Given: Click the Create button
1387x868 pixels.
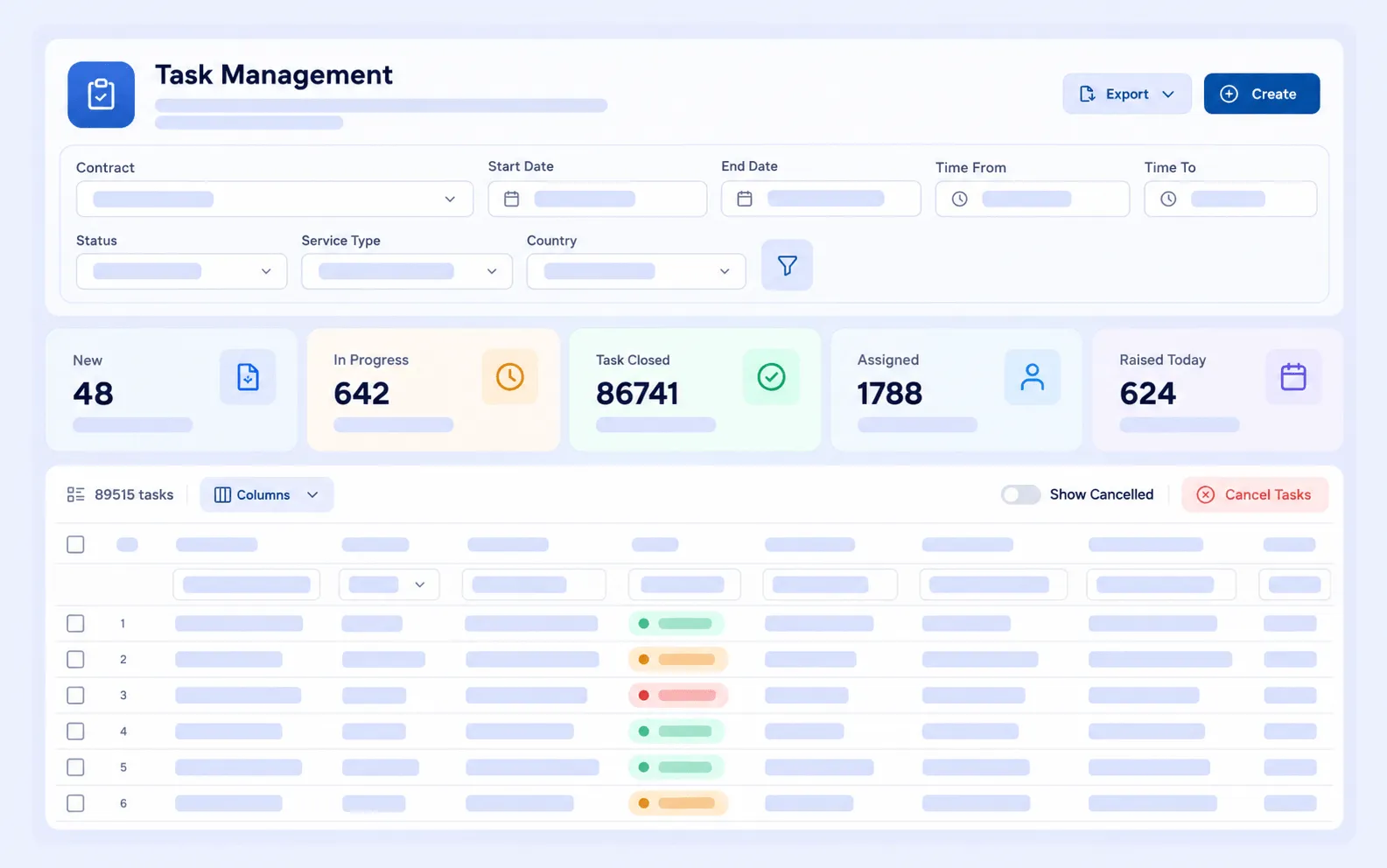Looking at the screenshot, I should coord(1262,94).
